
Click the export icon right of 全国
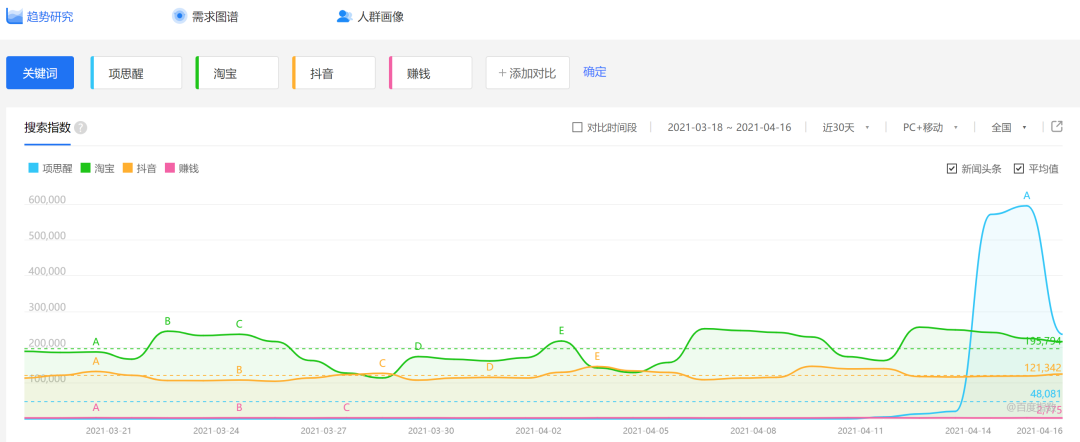tap(1057, 127)
